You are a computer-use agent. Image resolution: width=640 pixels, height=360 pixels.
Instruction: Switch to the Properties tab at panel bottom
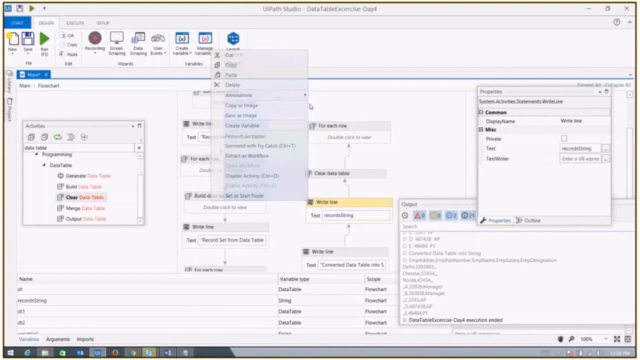(496, 220)
